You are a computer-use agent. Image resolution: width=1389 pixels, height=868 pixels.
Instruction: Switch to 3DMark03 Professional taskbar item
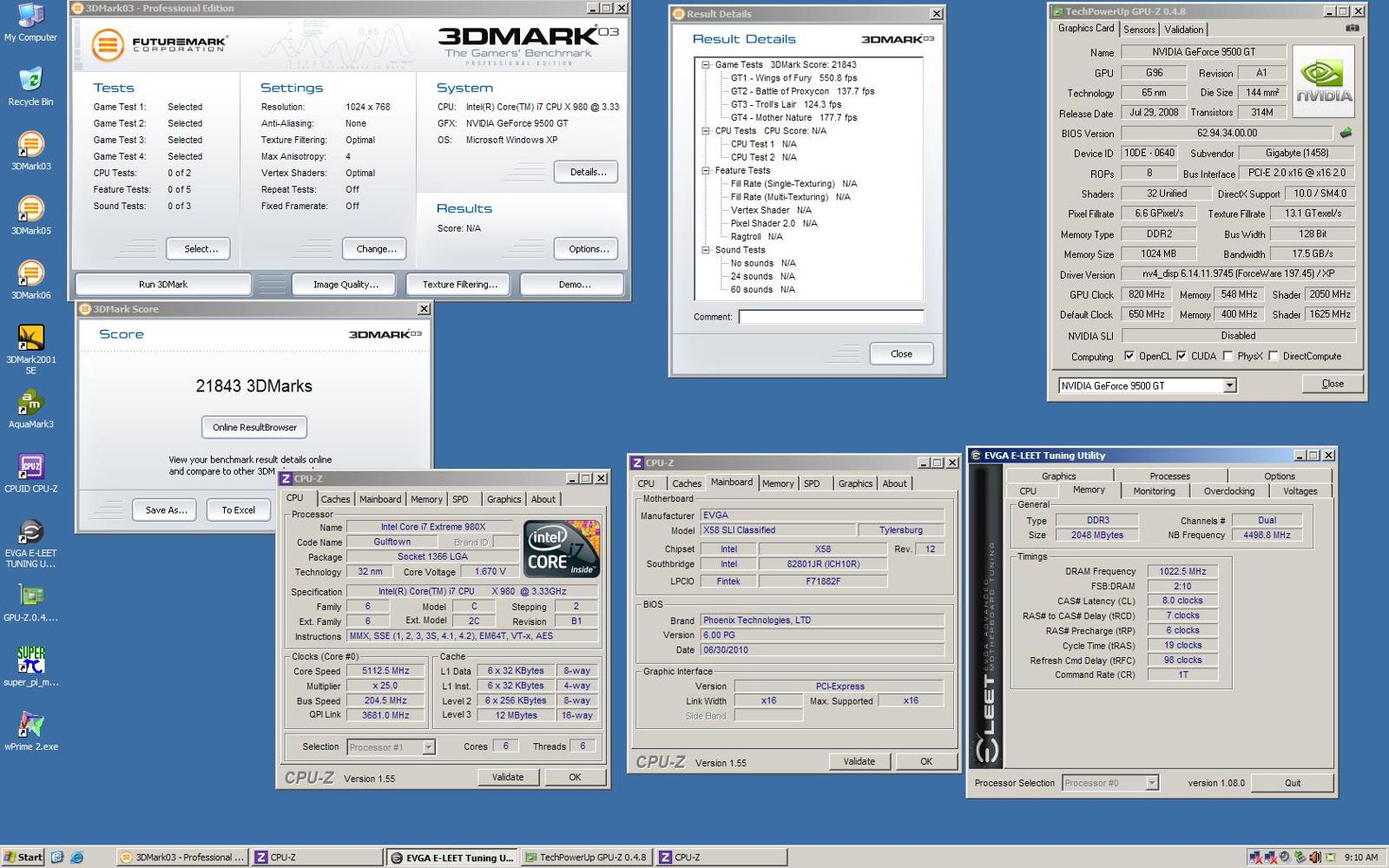[182, 858]
